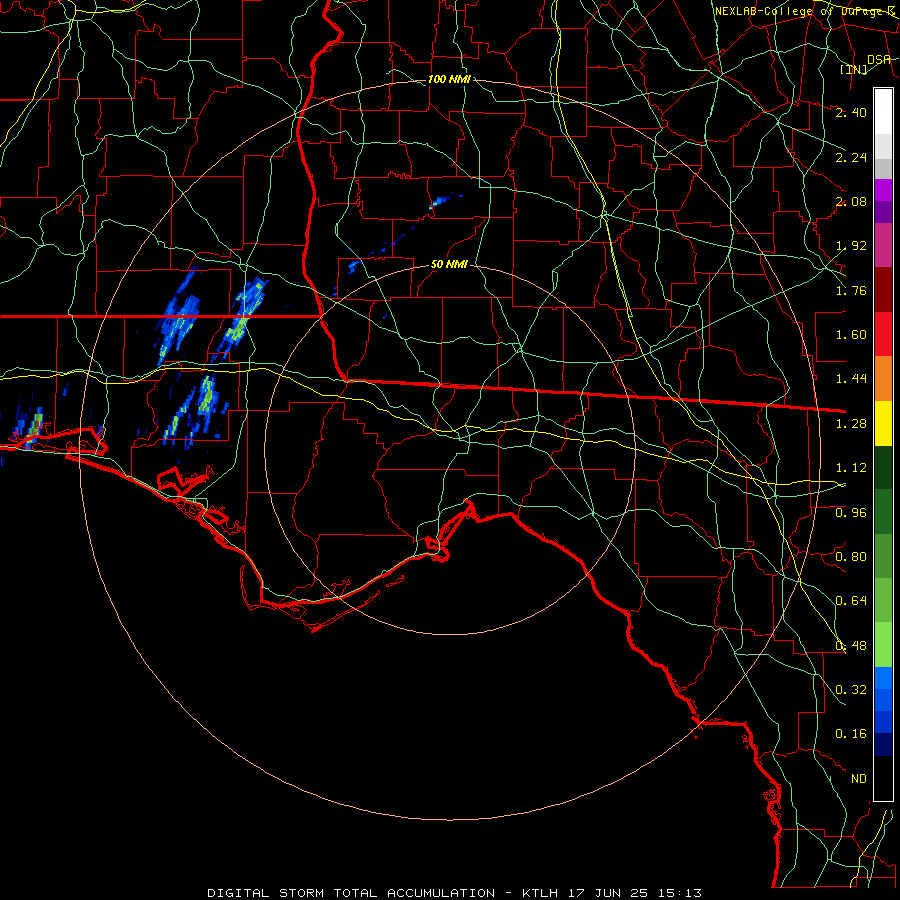Select the bright red legend swatch
900x900 pixels.
[883, 335]
